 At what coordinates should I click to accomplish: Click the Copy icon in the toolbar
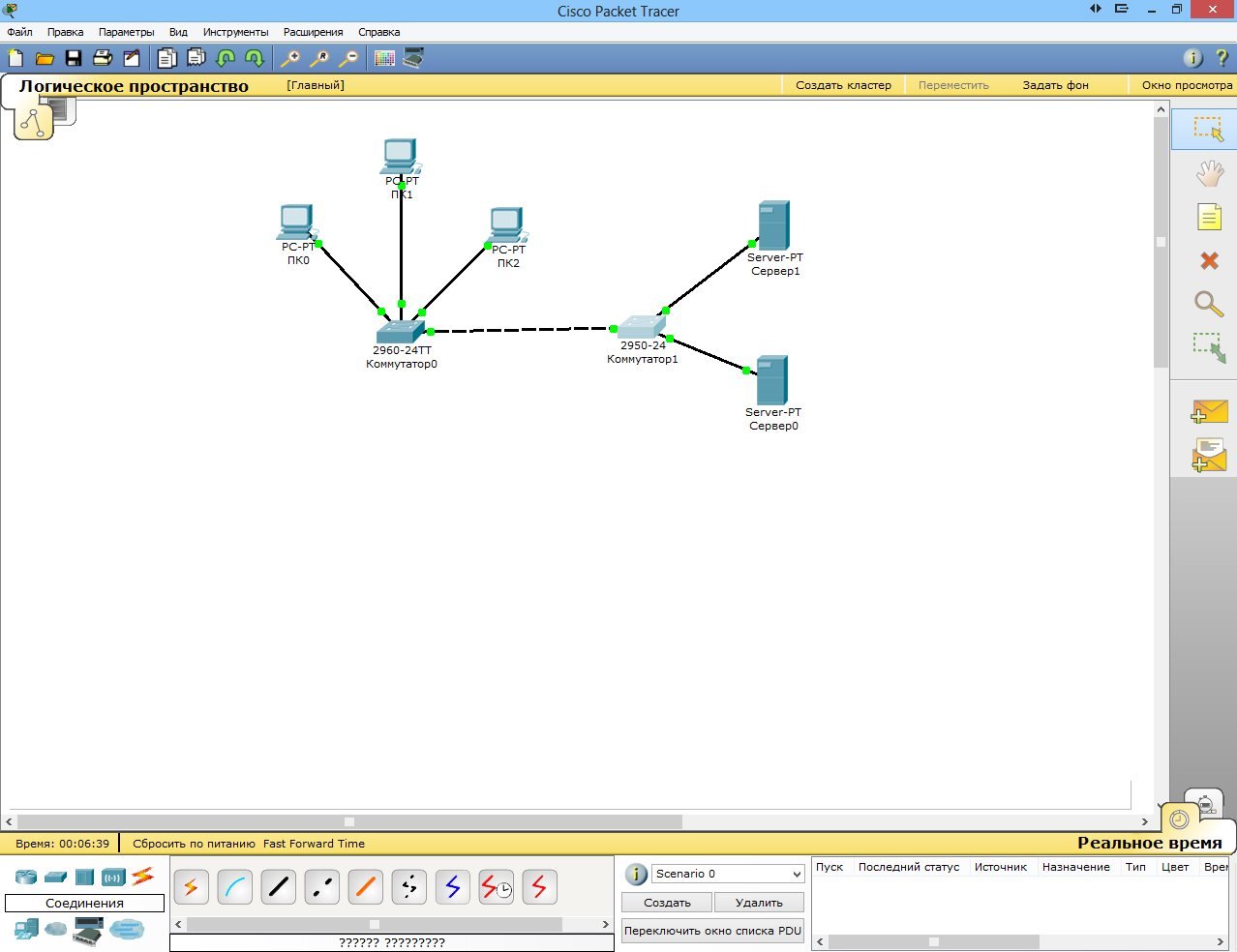pyautogui.click(x=166, y=58)
